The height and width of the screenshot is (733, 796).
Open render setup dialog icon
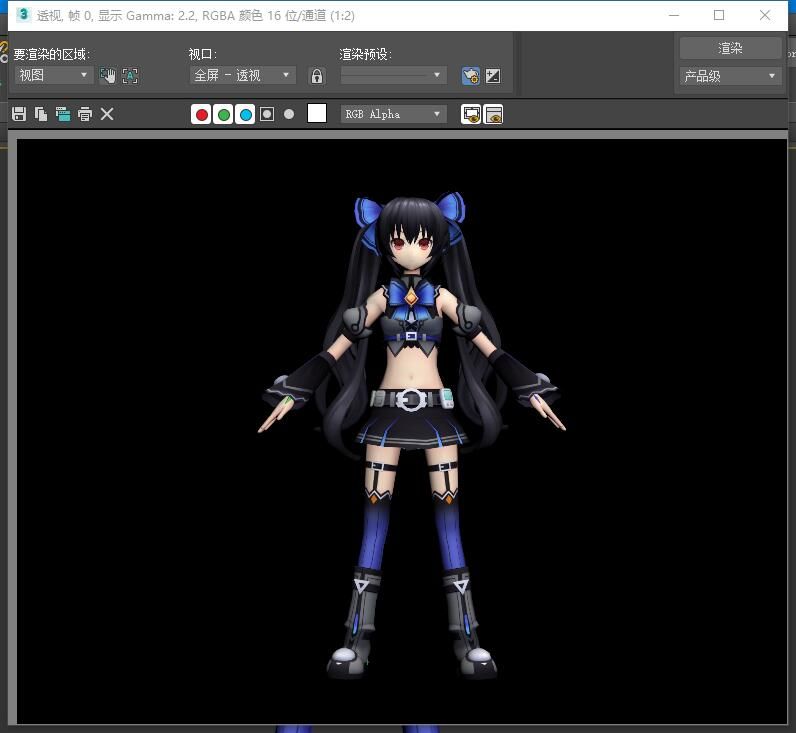point(470,76)
